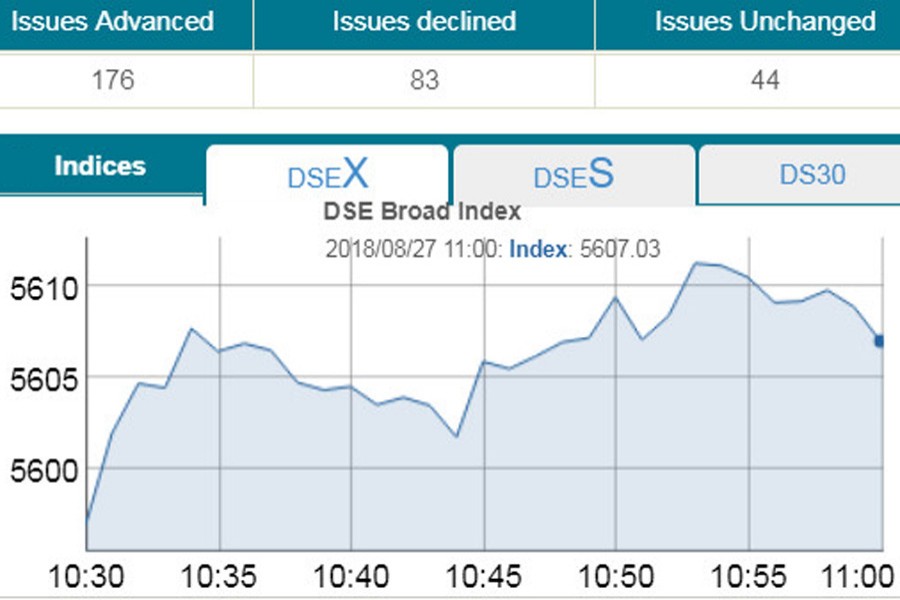Image resolution: width=900 pixels, height=600 pixels.
Task: Select the advanced issues value 176
Action: pos(112,80)
